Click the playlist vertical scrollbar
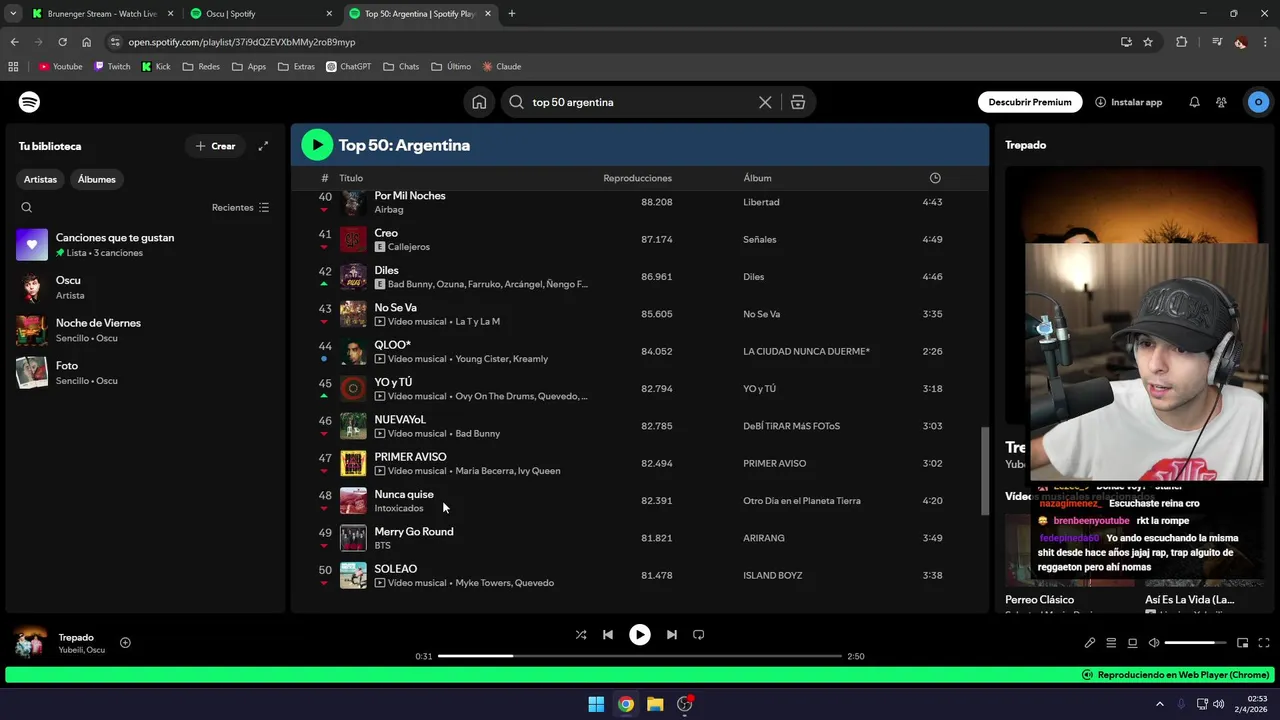 pyautogui.click(x=984, y=470)
